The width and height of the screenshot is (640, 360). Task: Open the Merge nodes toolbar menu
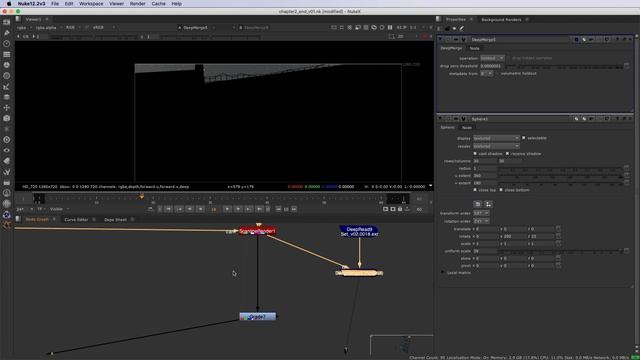pos(7,97)
